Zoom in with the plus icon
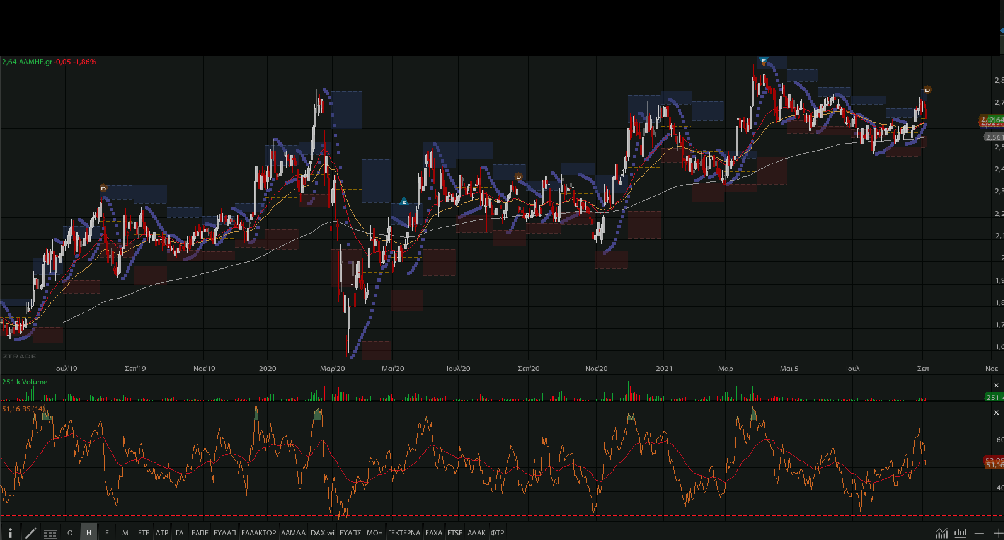 tap(996, 532)
